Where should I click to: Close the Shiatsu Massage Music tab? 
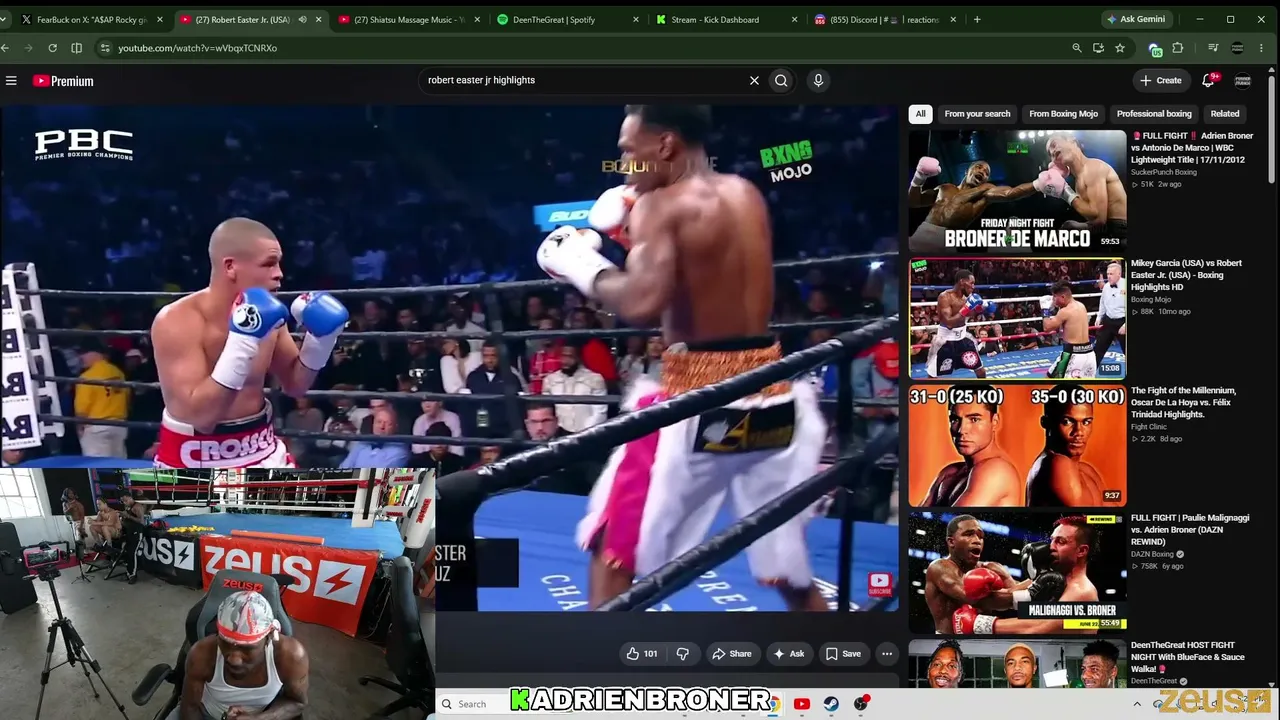tap(477, 19)
